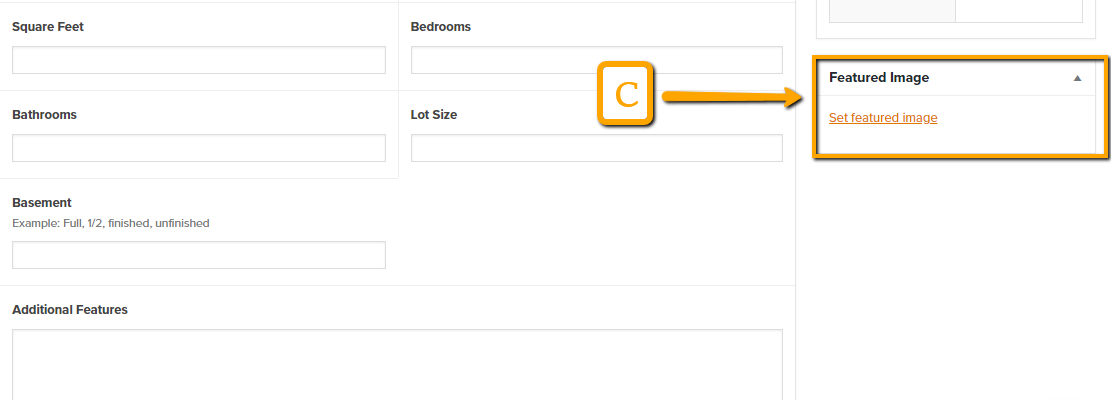Click the Bathrooms label
The height and width of the screenshot is (400, 1111).
[45, 115]
